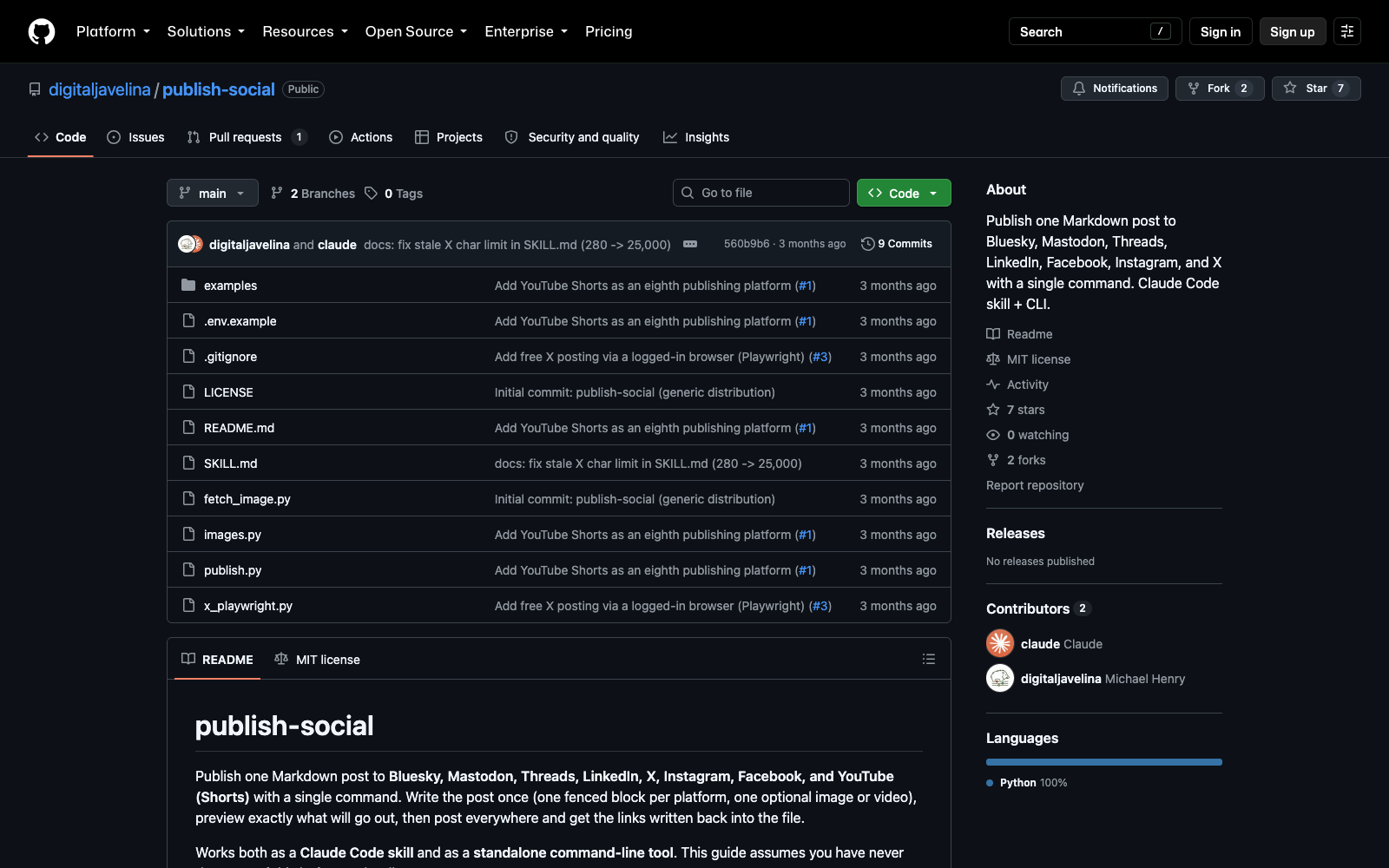Click the file icon beside publish.py
Image resolution: width=1389 pixels, height=868 pixels.
(188, 569)
